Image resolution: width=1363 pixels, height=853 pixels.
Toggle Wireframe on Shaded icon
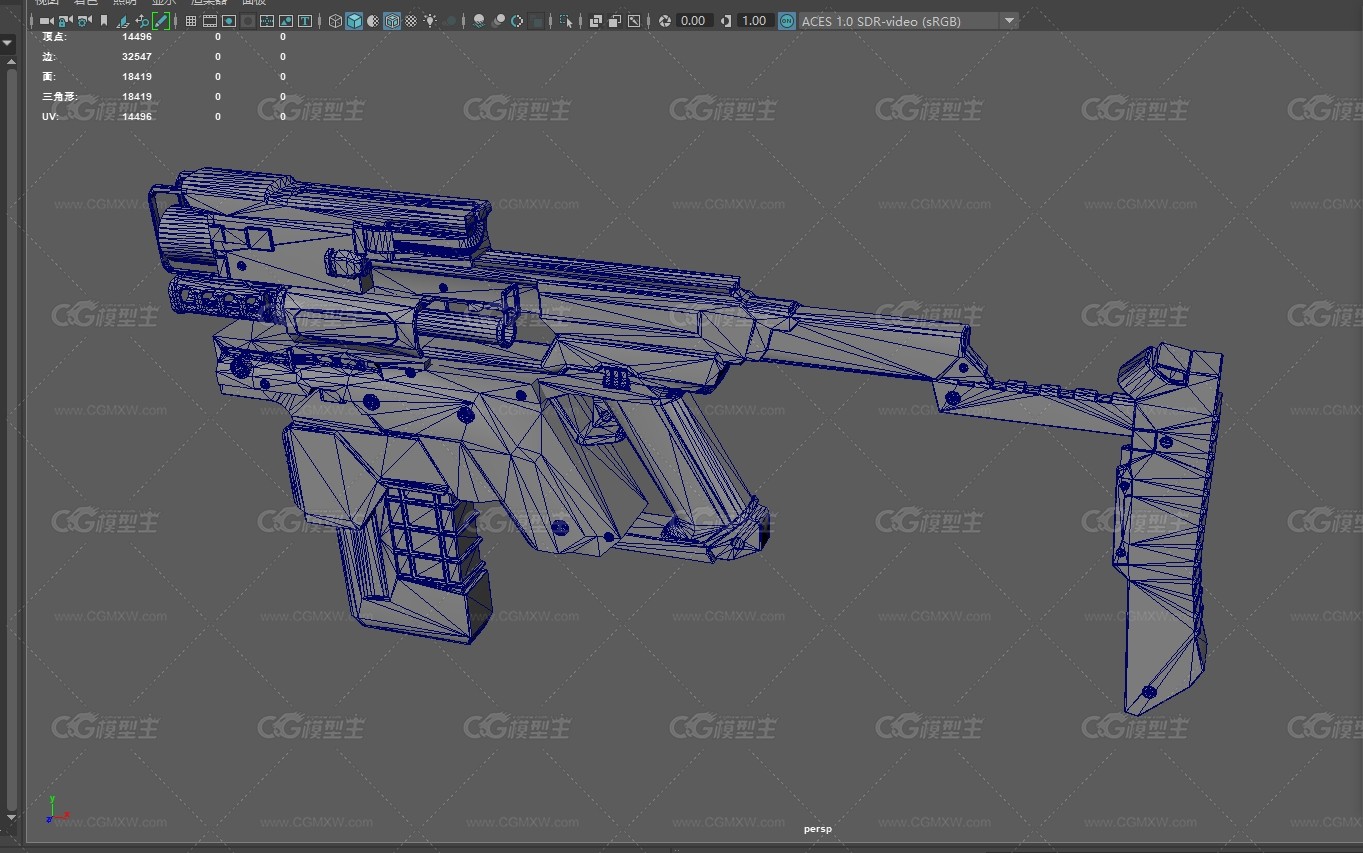click(x=392, y=21)
